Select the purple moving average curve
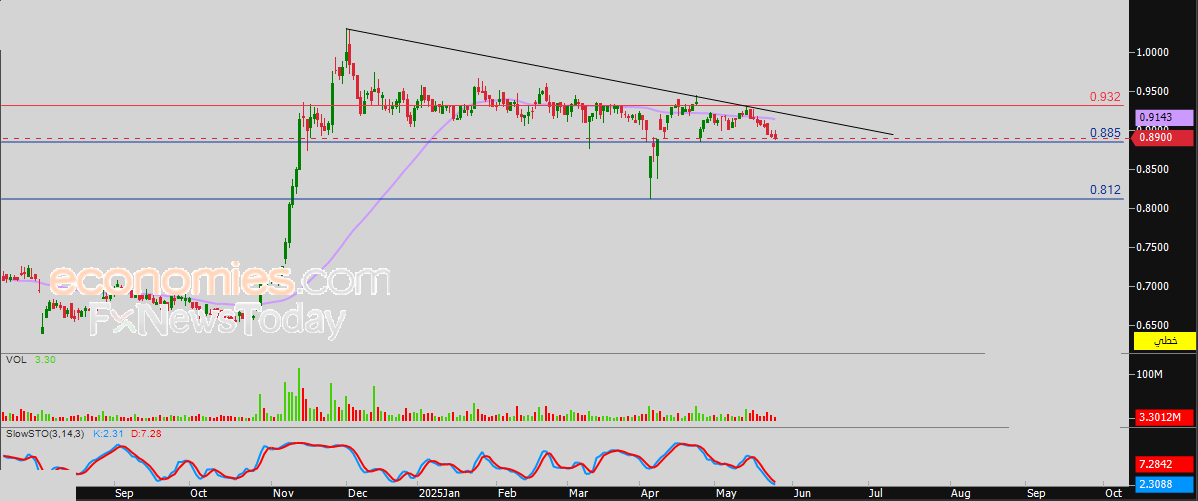Screen dimensions: 1198x501 point(382,197)
